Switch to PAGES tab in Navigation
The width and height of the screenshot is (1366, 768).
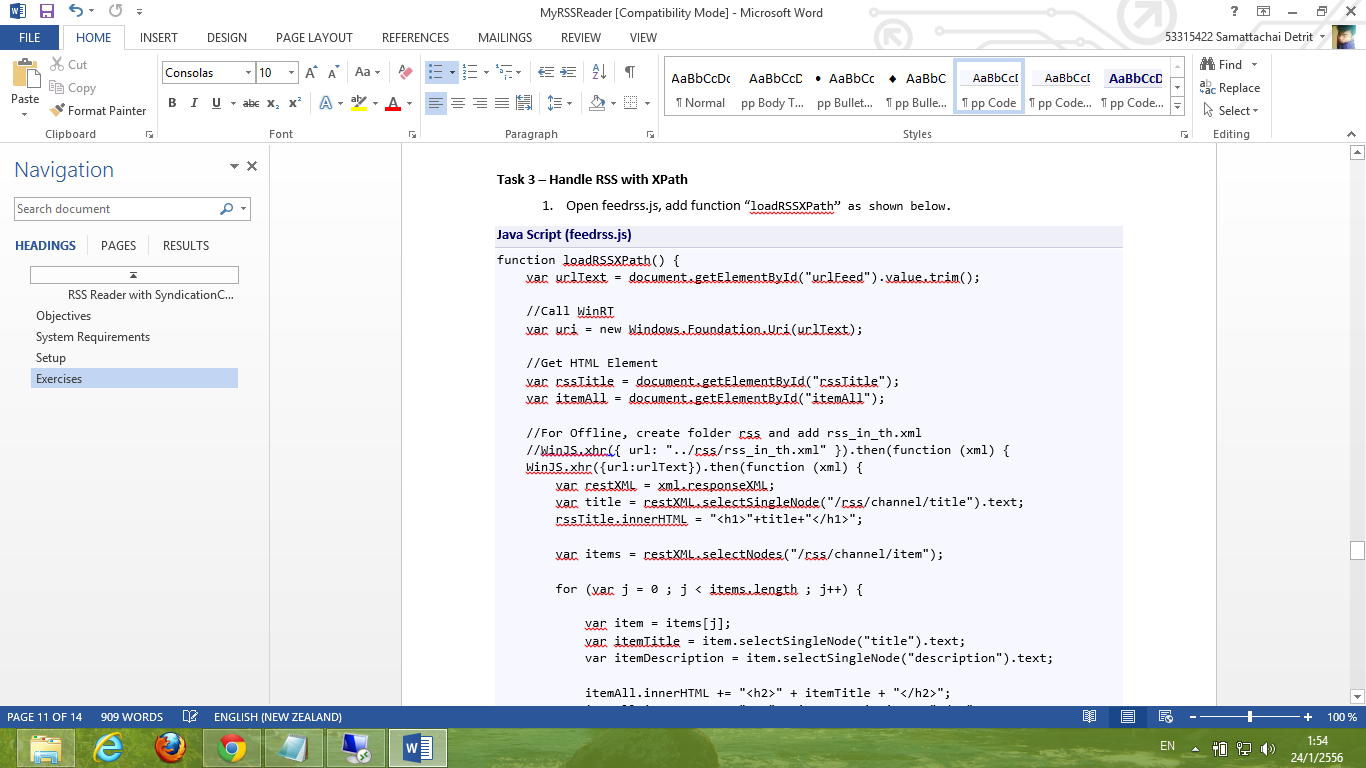[118, 245]
